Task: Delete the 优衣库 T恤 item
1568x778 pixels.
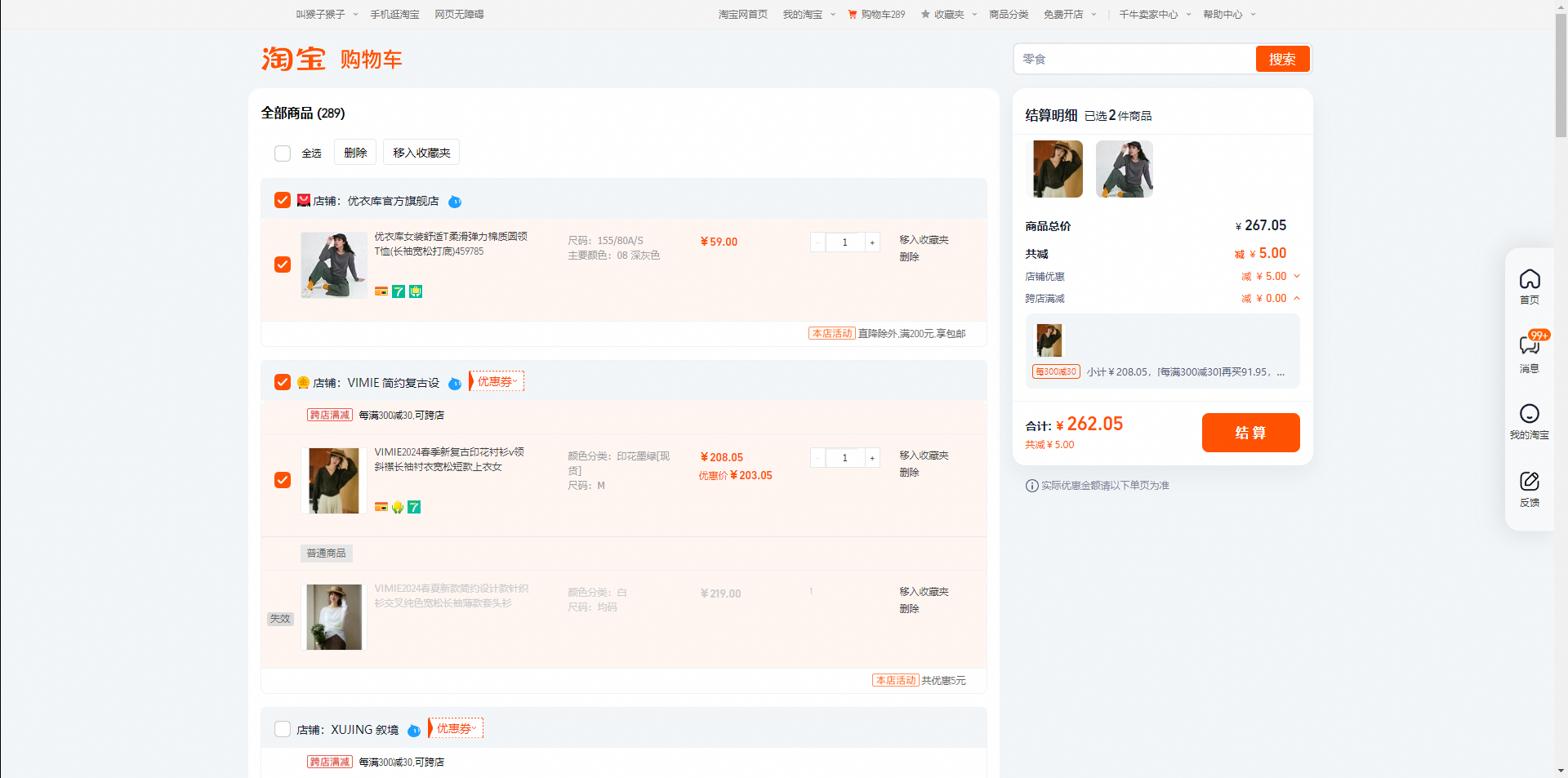Action: (x=909, y=256)
